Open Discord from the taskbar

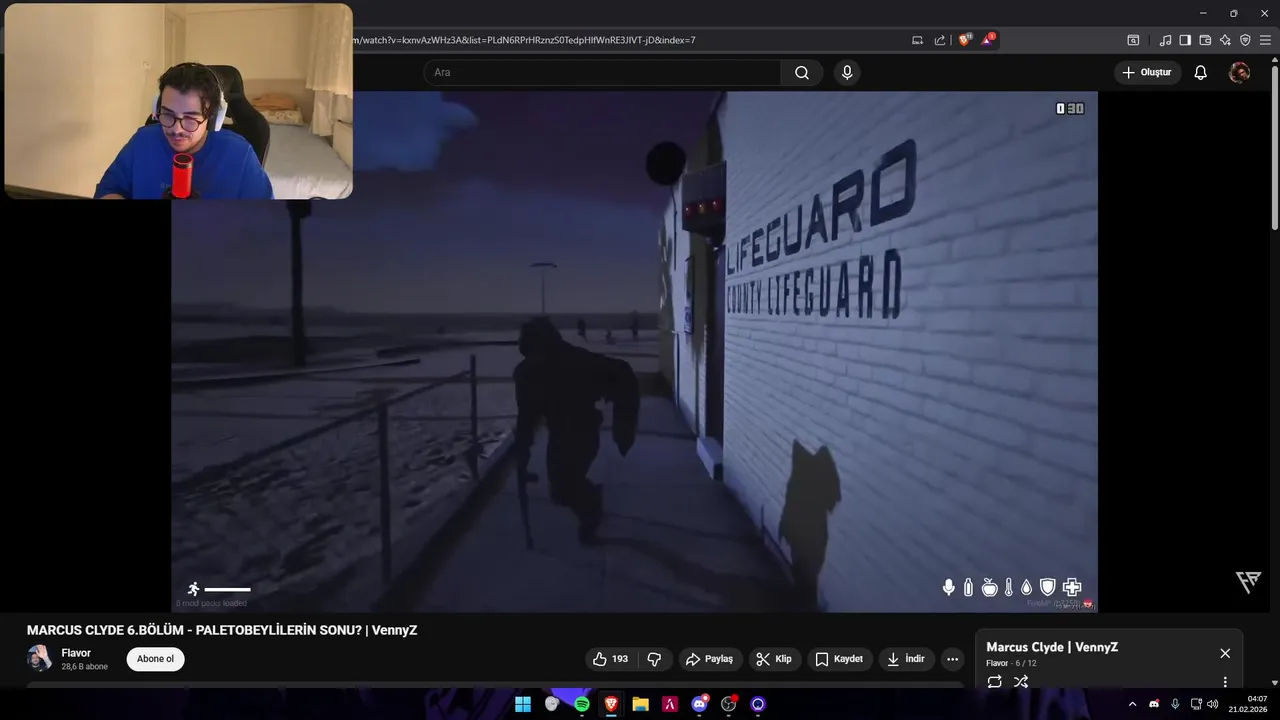[700, 704]
